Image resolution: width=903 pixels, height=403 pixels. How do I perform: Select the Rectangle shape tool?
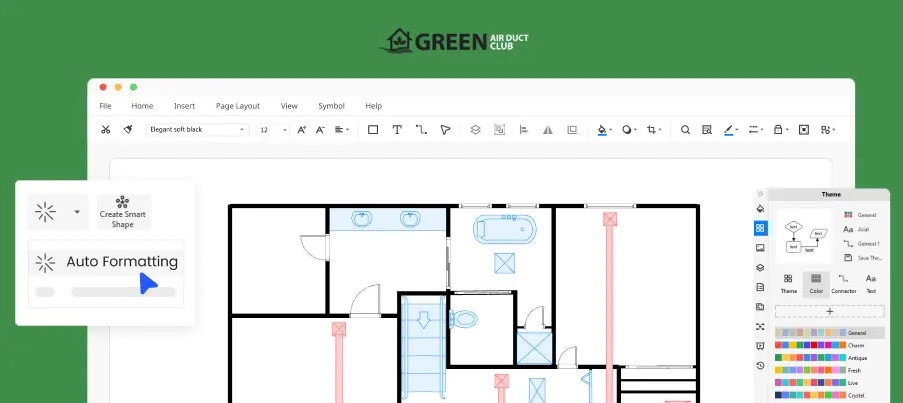point(373,130)
